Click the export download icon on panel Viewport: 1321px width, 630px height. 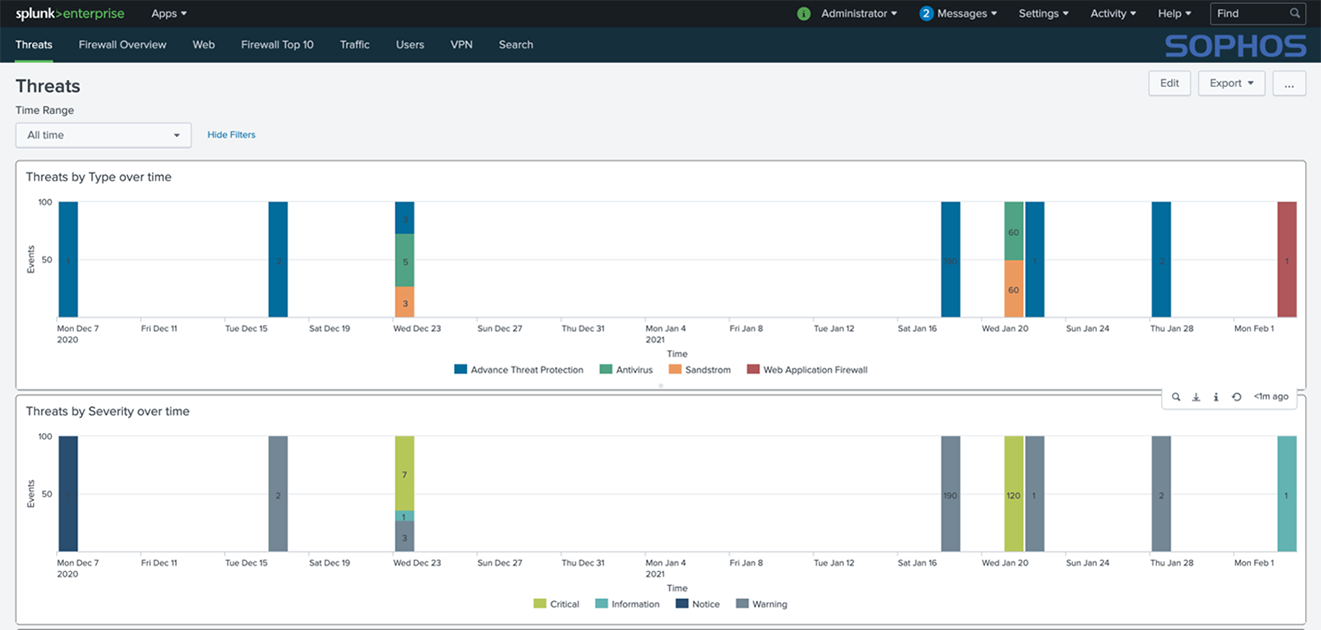coord(1196,397)
